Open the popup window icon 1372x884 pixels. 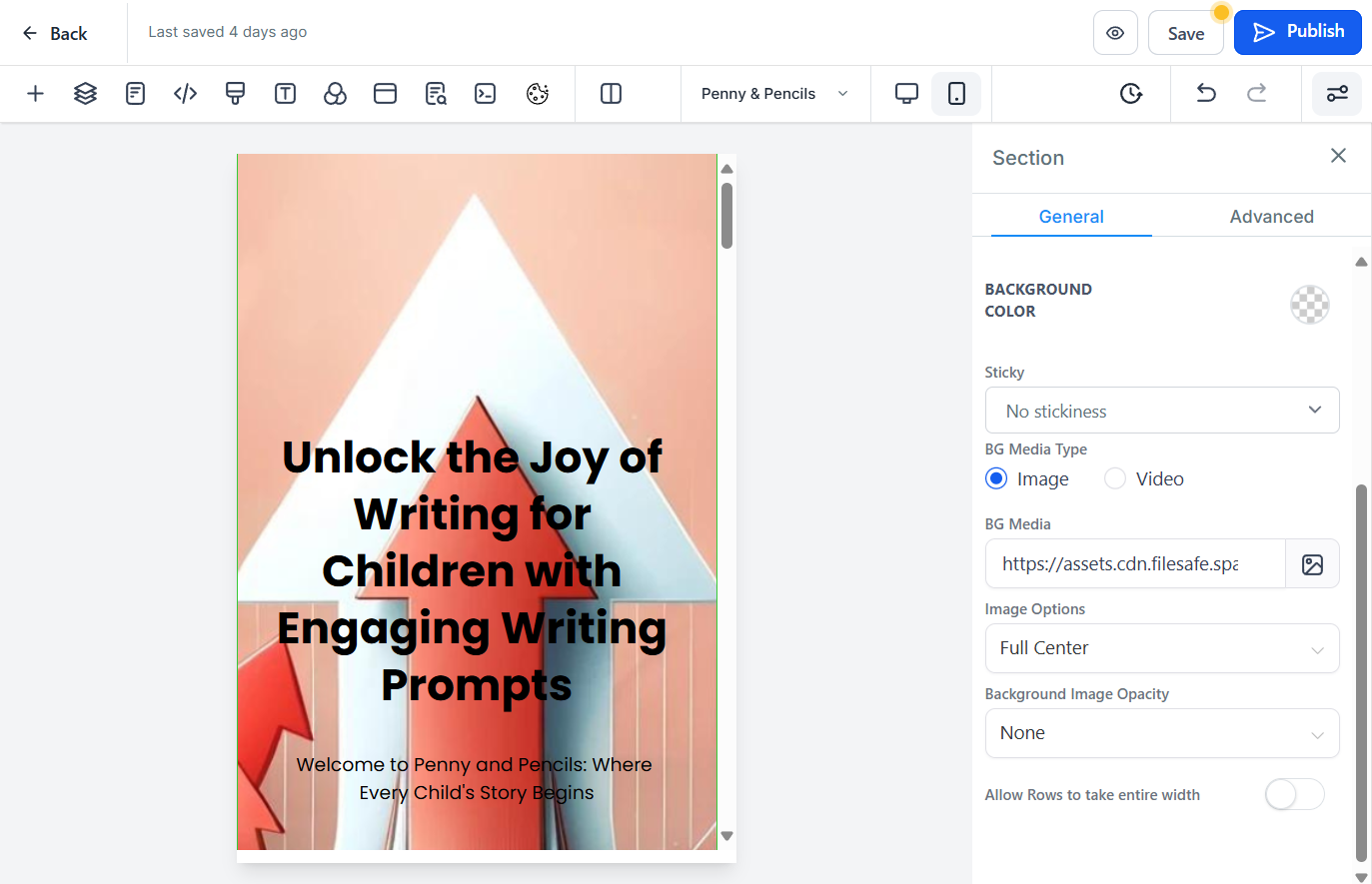385,94
